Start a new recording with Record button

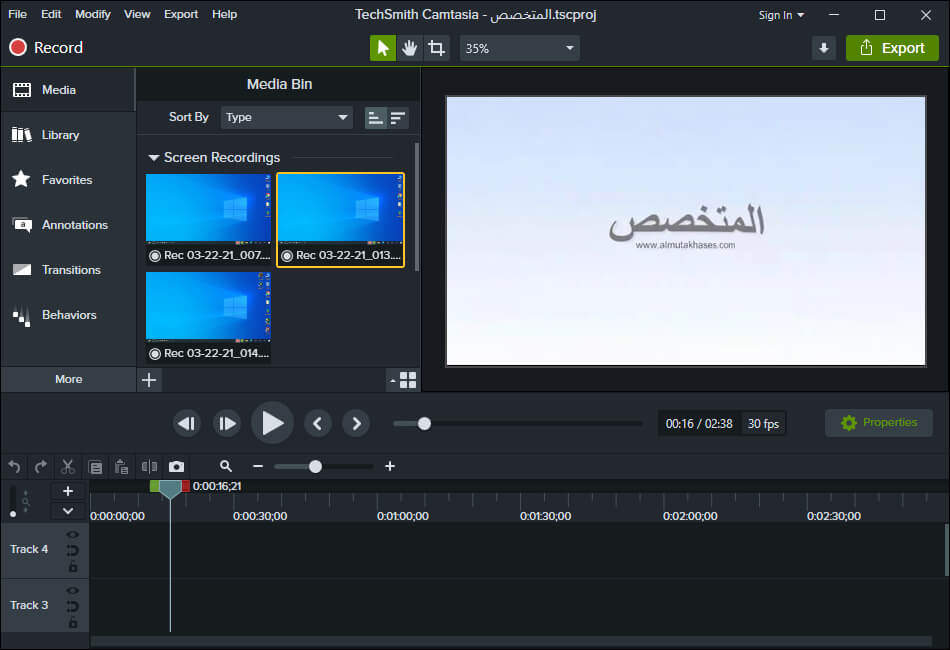pyautogui.click(x=46, y=47)
